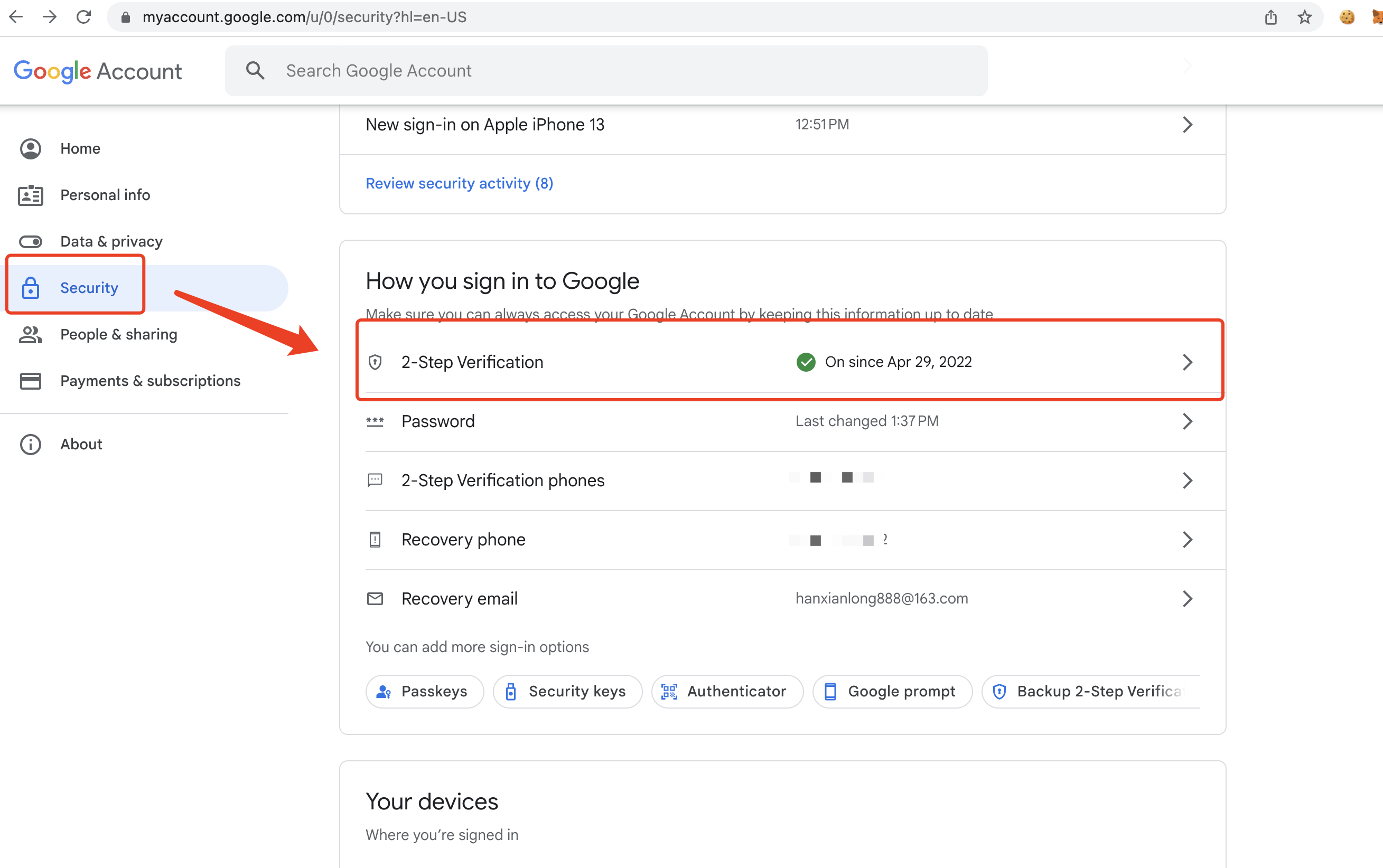Image resolution: width=1383 pixels, height=868 pixels.
Task: Click the About info icon
Action: click(31, 445)
